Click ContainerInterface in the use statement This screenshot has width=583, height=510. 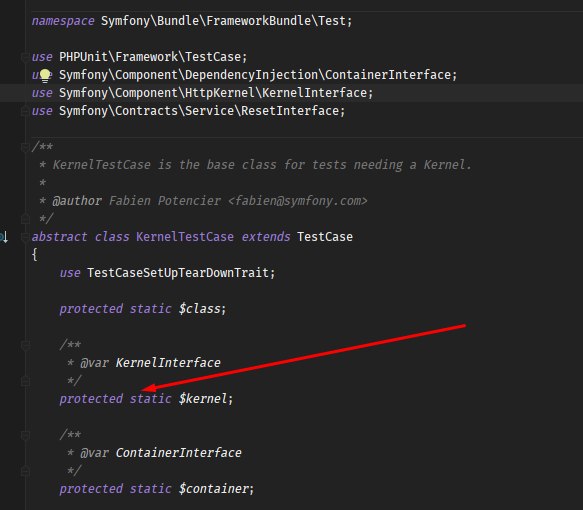click(388, 75)
